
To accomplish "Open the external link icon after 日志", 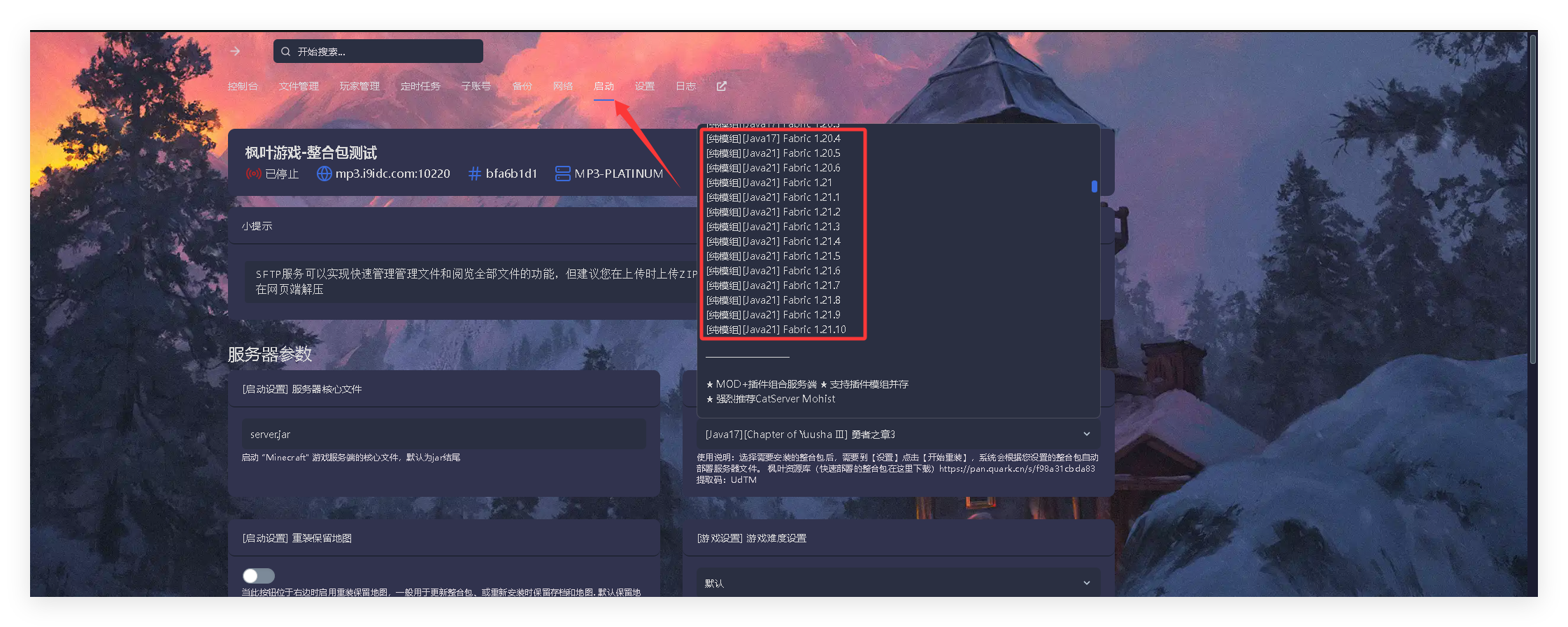I will coord(722,86).
